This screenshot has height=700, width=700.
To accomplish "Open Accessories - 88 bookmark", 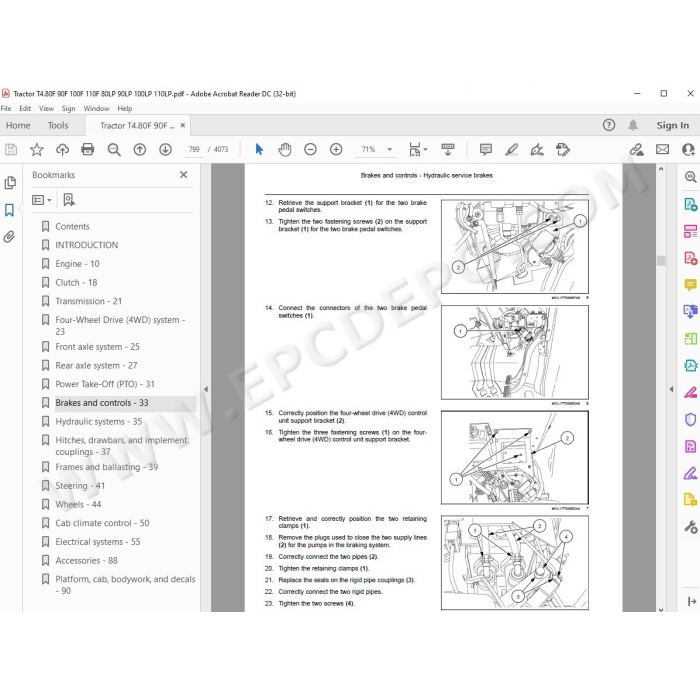I will tap(86, 560).
